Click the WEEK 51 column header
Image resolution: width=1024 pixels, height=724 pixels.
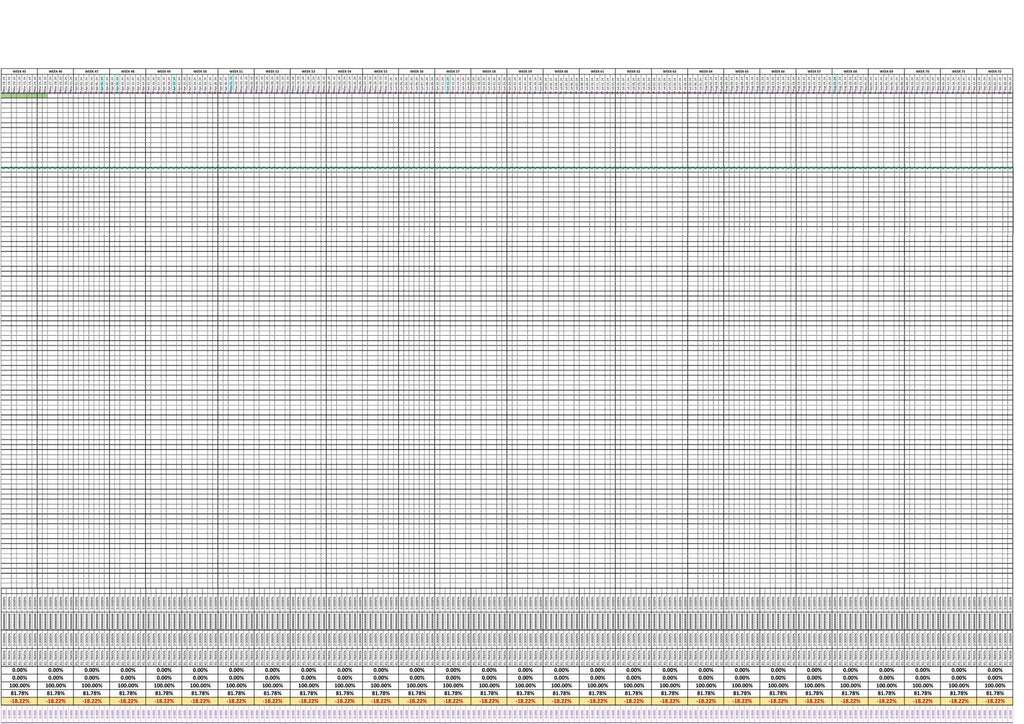click(x=236, y=71)
